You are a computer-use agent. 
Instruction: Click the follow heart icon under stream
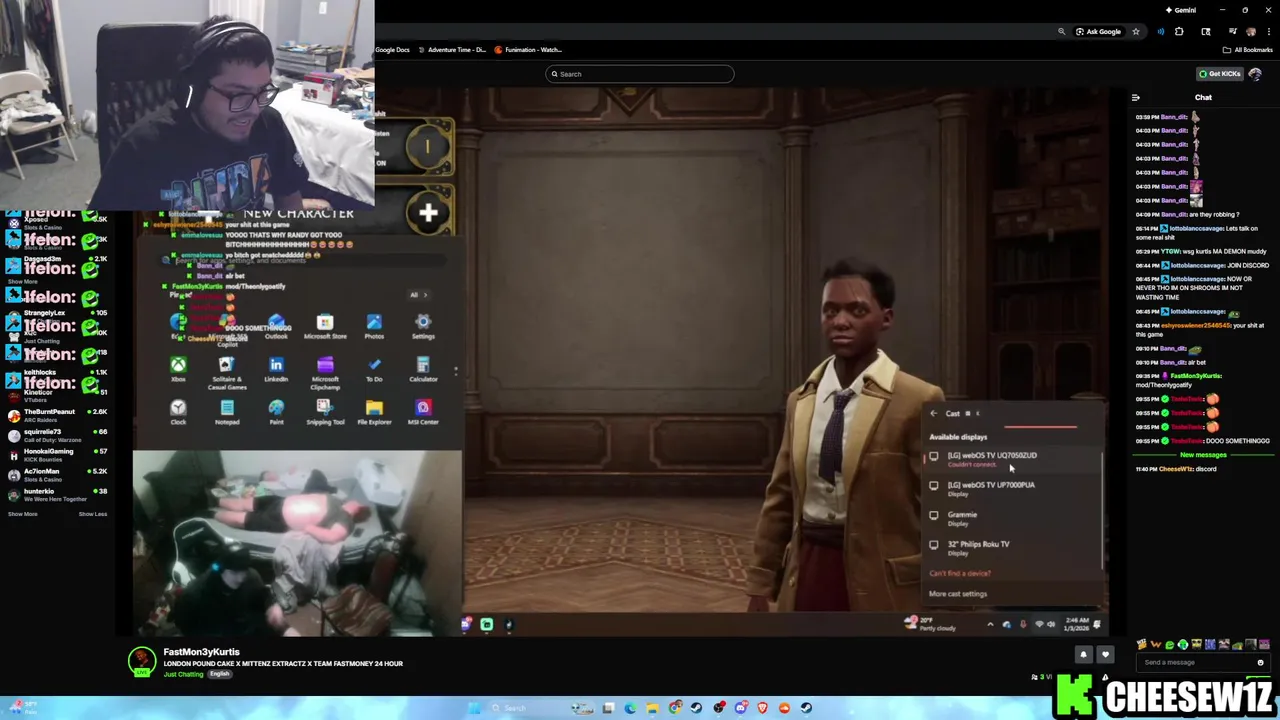[1105, 655]
